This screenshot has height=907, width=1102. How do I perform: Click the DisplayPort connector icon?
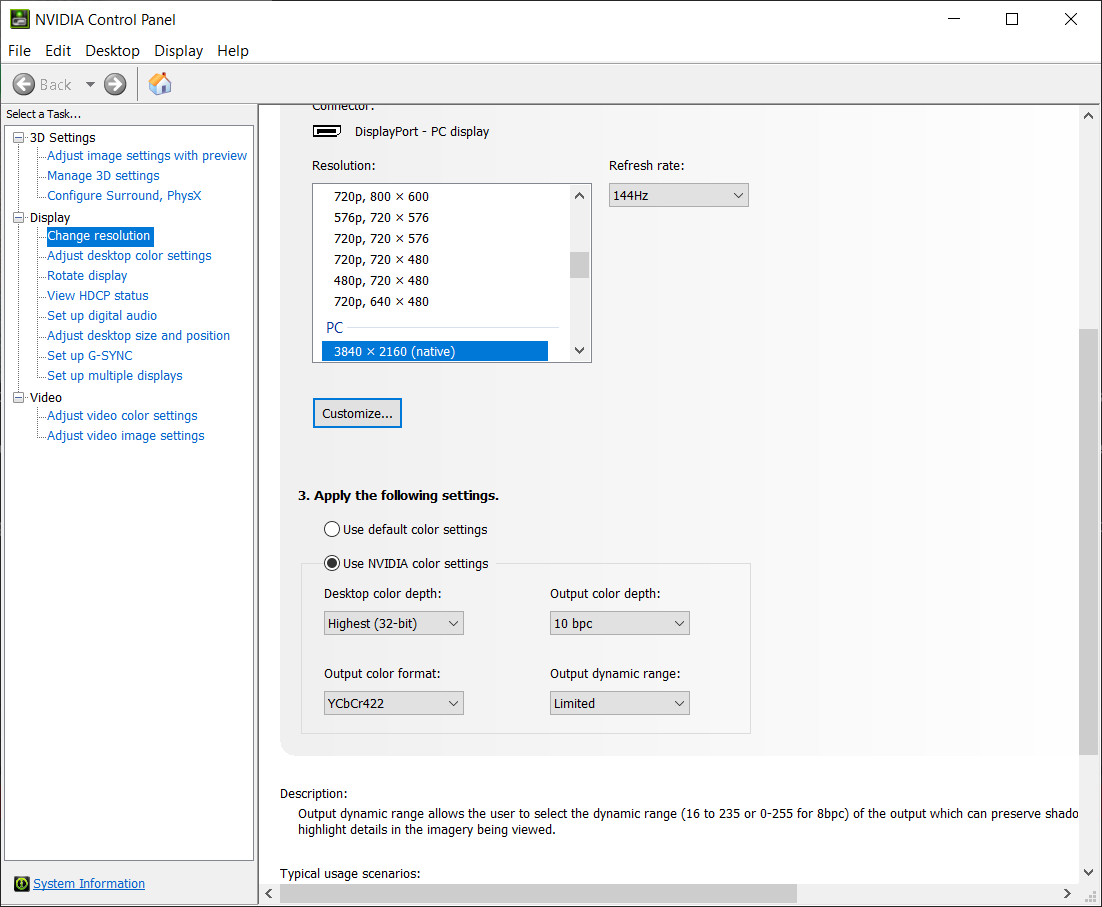[x=327, y=131]
